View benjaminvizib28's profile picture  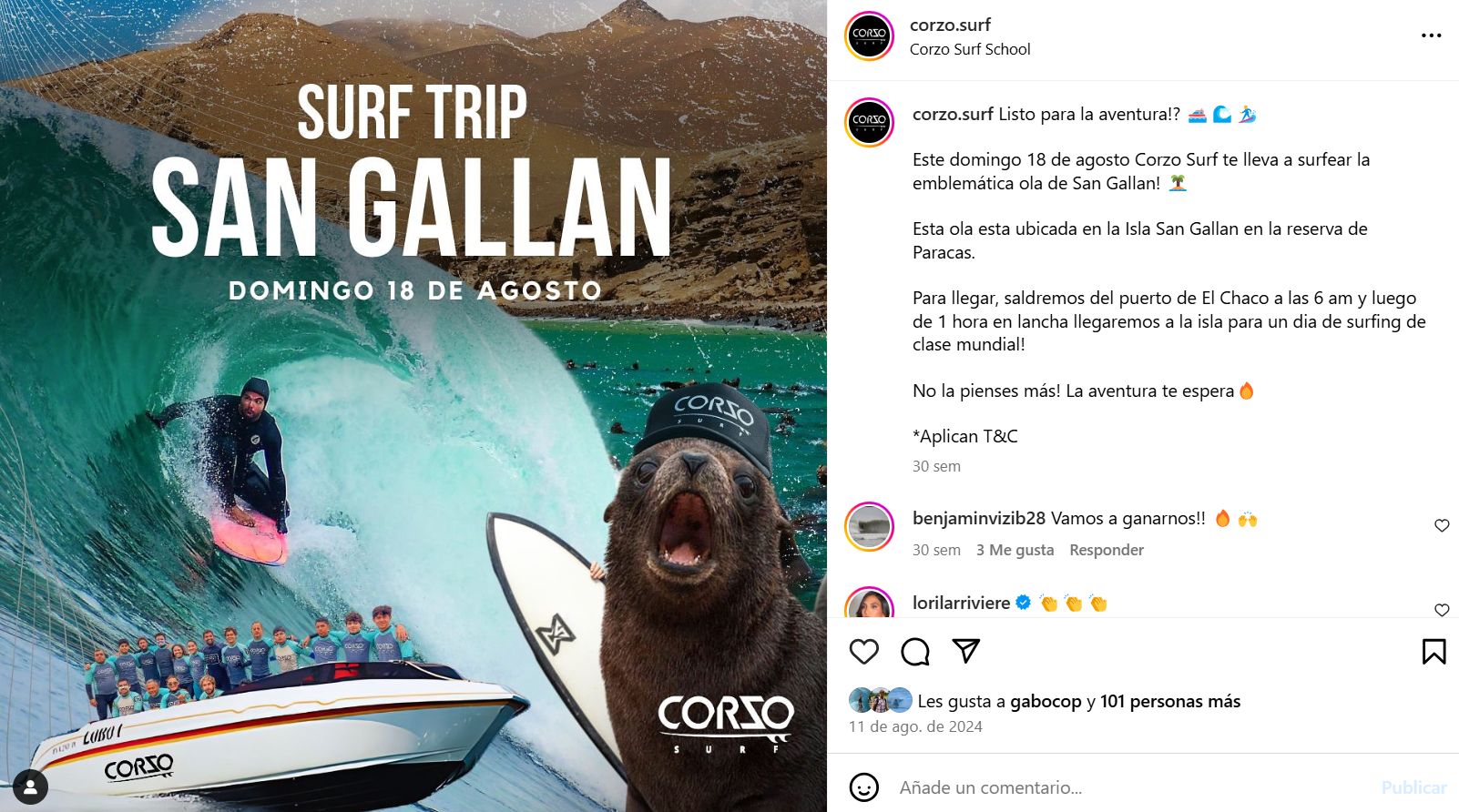pos(870,526)
